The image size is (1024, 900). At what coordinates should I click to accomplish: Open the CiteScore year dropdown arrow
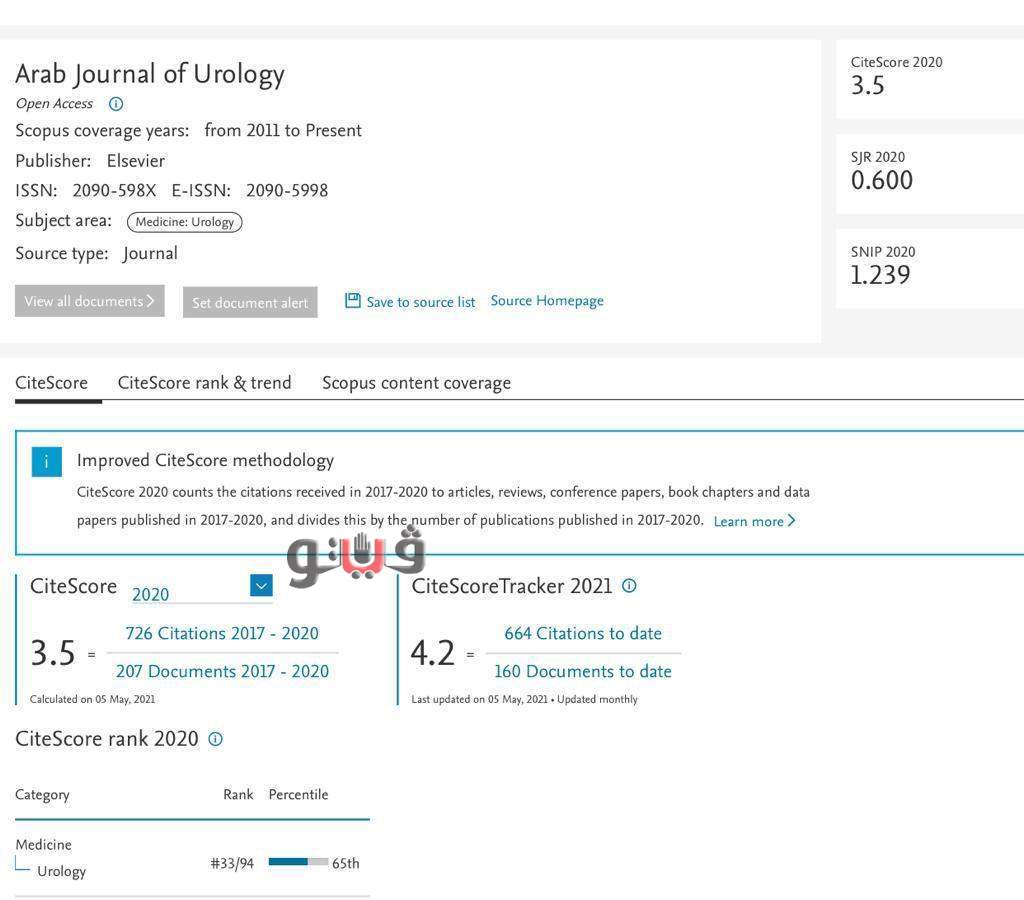pos(261,586)
